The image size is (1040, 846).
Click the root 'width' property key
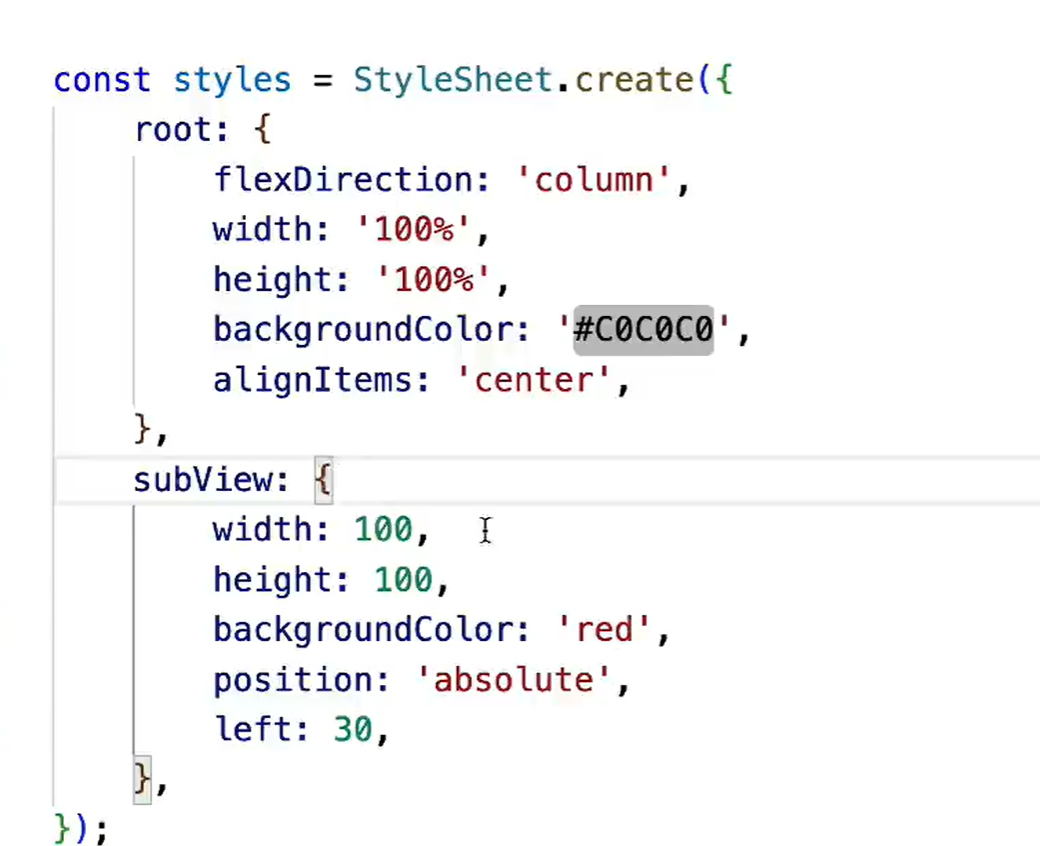(263, 229)
